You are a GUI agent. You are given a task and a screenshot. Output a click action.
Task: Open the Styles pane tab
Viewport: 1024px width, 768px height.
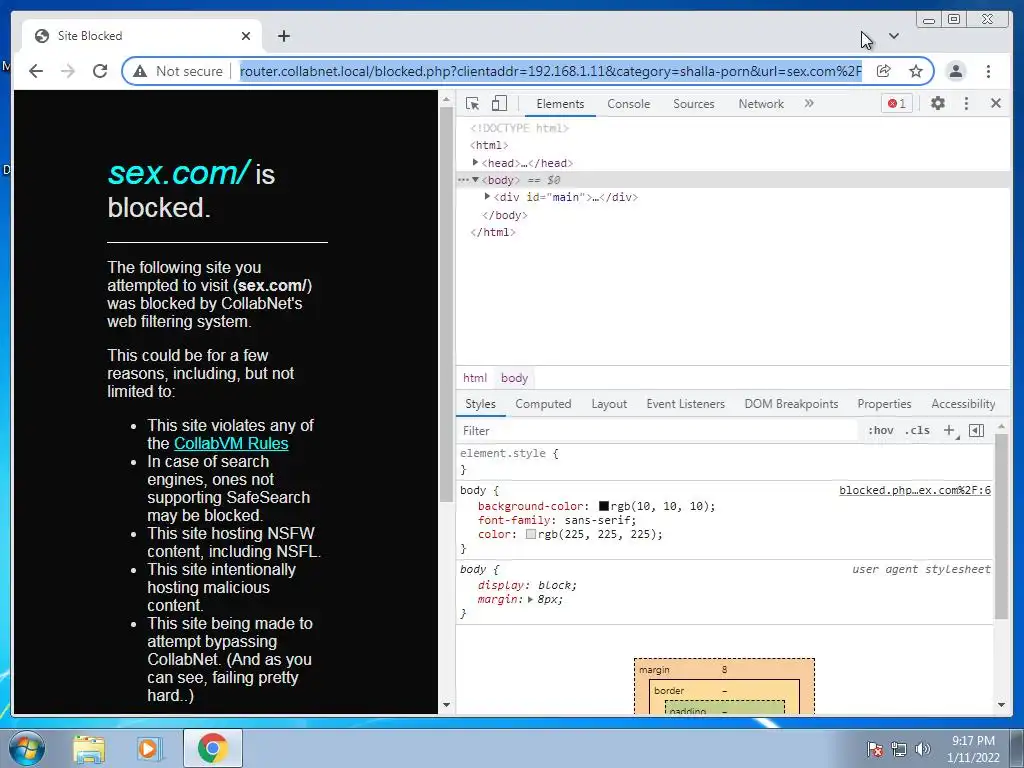[480, 404]
